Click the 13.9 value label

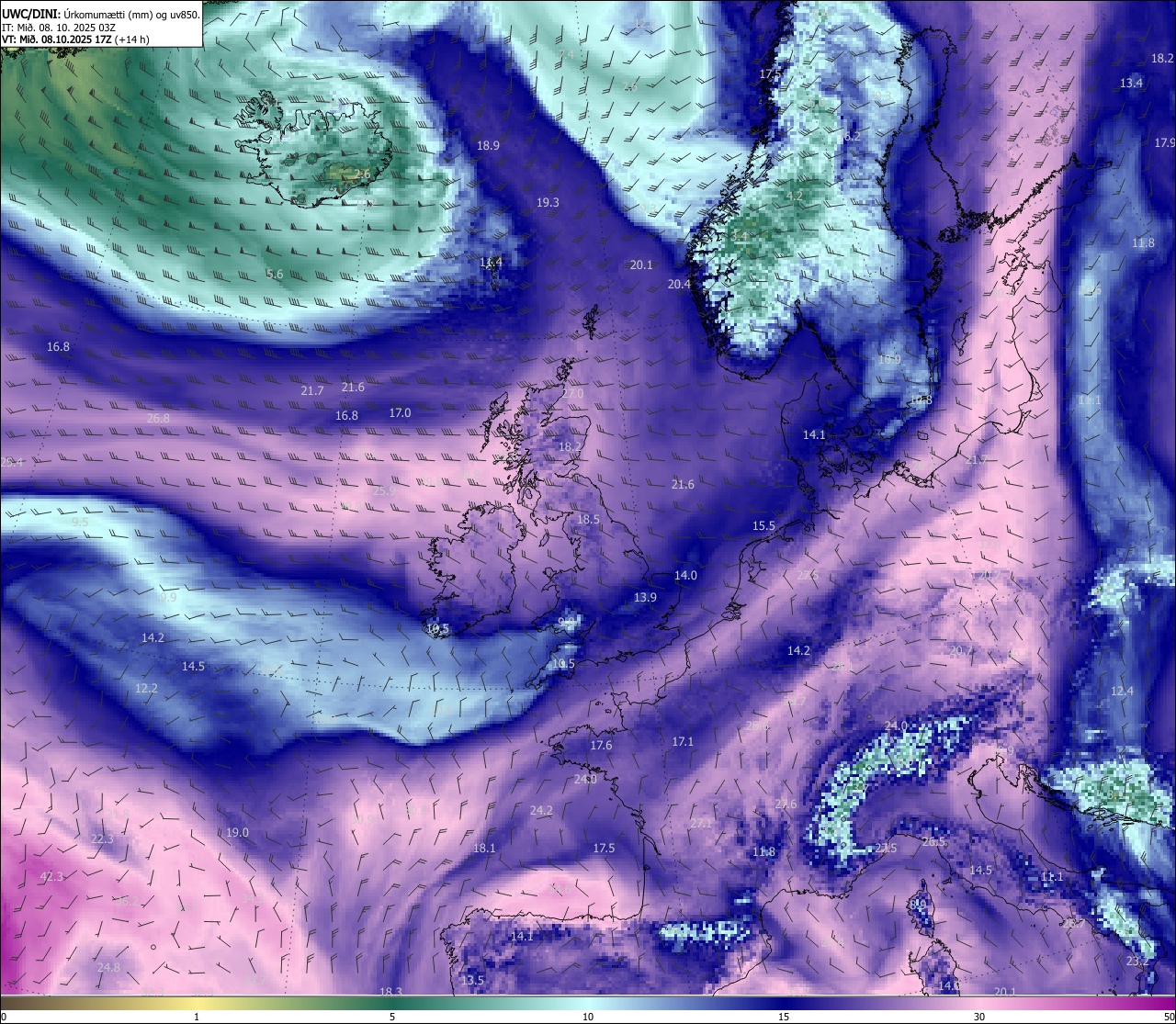coord(645,597)
